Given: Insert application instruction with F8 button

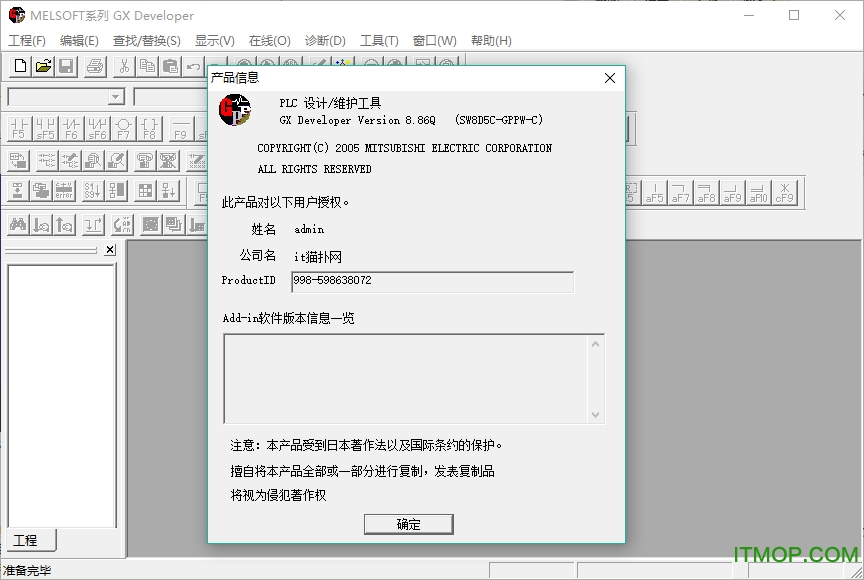Looking at the screenshot, I should tap(149, 128).
